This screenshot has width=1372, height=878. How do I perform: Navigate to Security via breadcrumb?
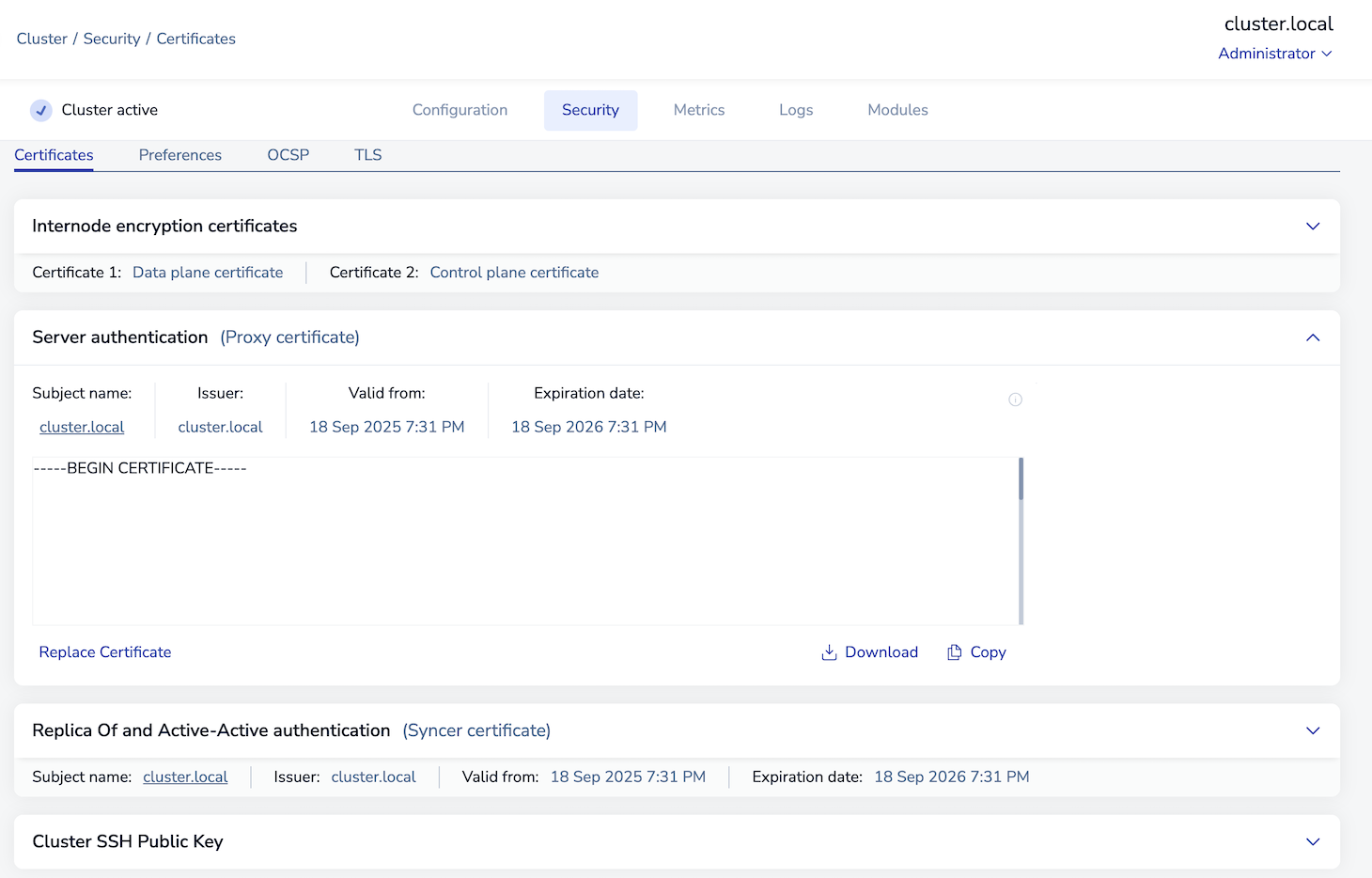(111, 38)
